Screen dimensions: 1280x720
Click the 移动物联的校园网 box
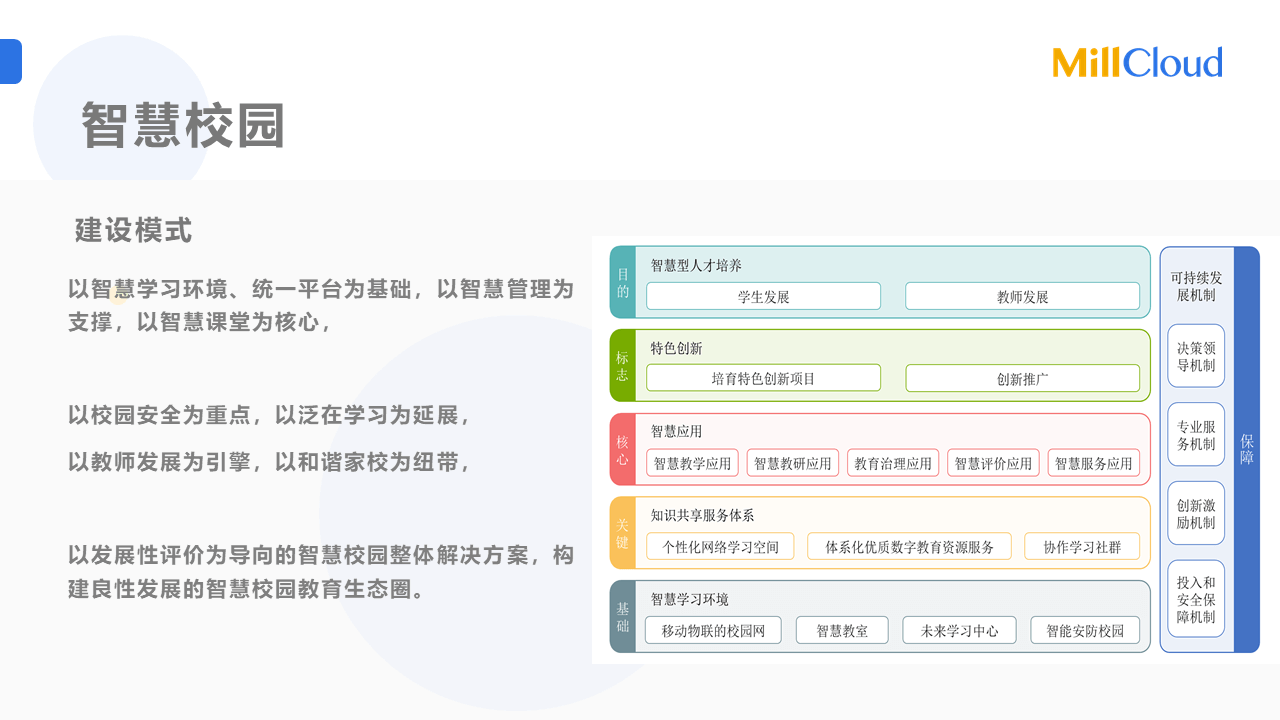[x=713, y=630]
